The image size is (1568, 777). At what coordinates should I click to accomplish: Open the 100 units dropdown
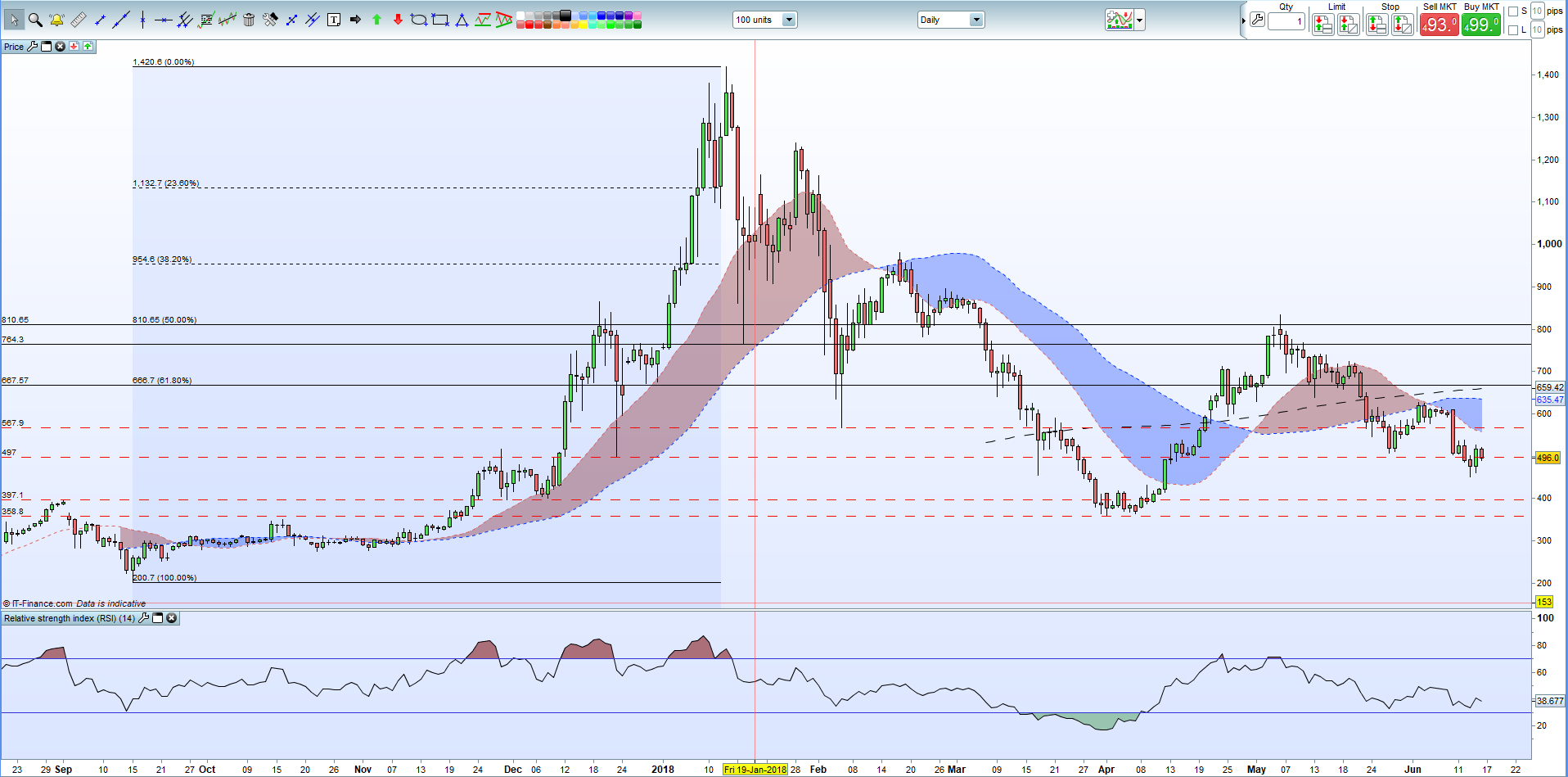coord(764,20)
